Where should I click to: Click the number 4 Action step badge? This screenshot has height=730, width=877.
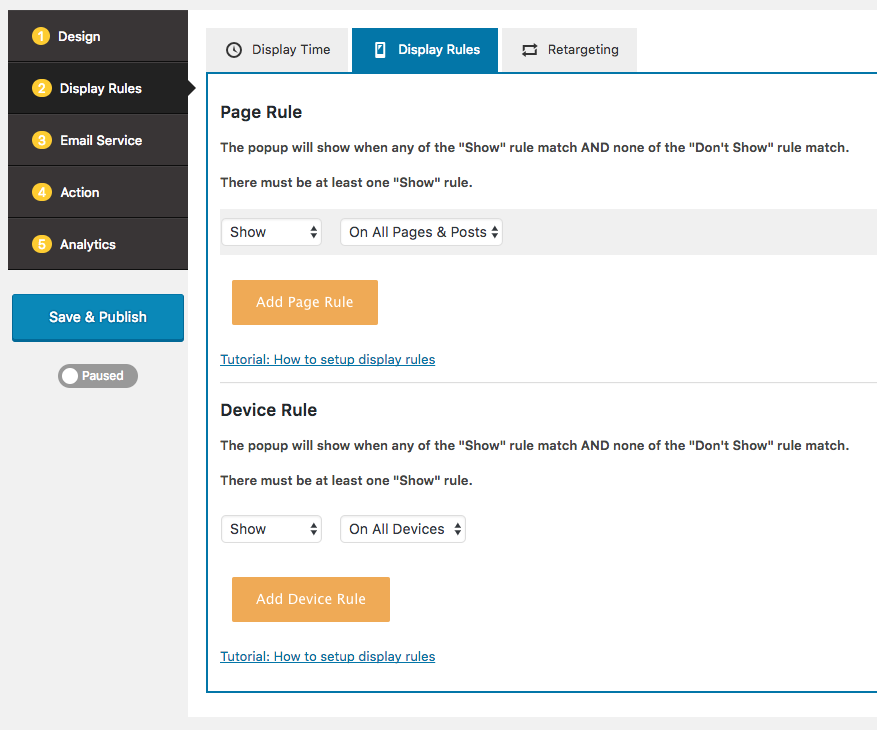(x=41, y=193)
